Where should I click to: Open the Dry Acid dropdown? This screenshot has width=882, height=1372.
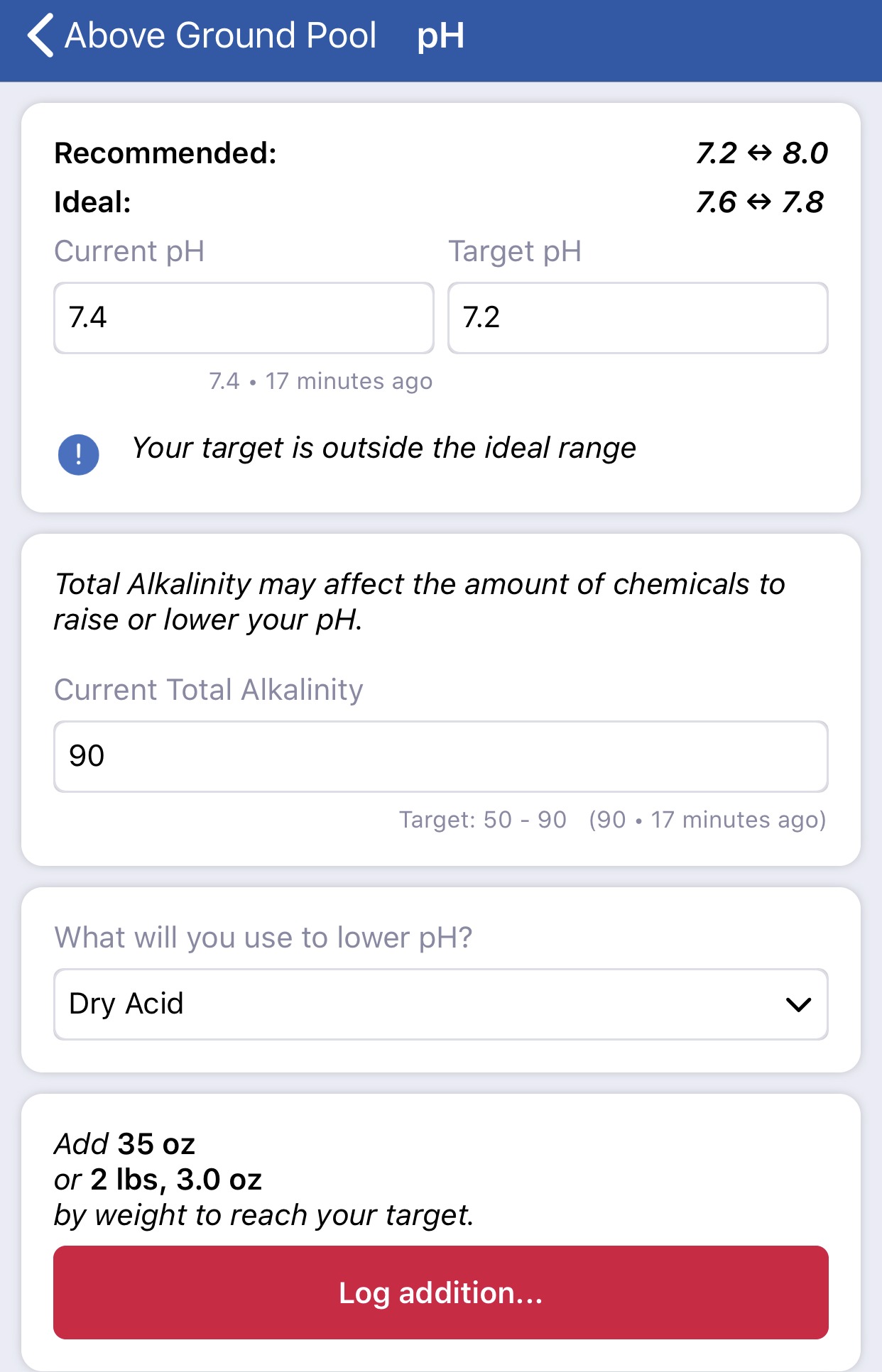pyautogui.click(x=441, y=1004)
